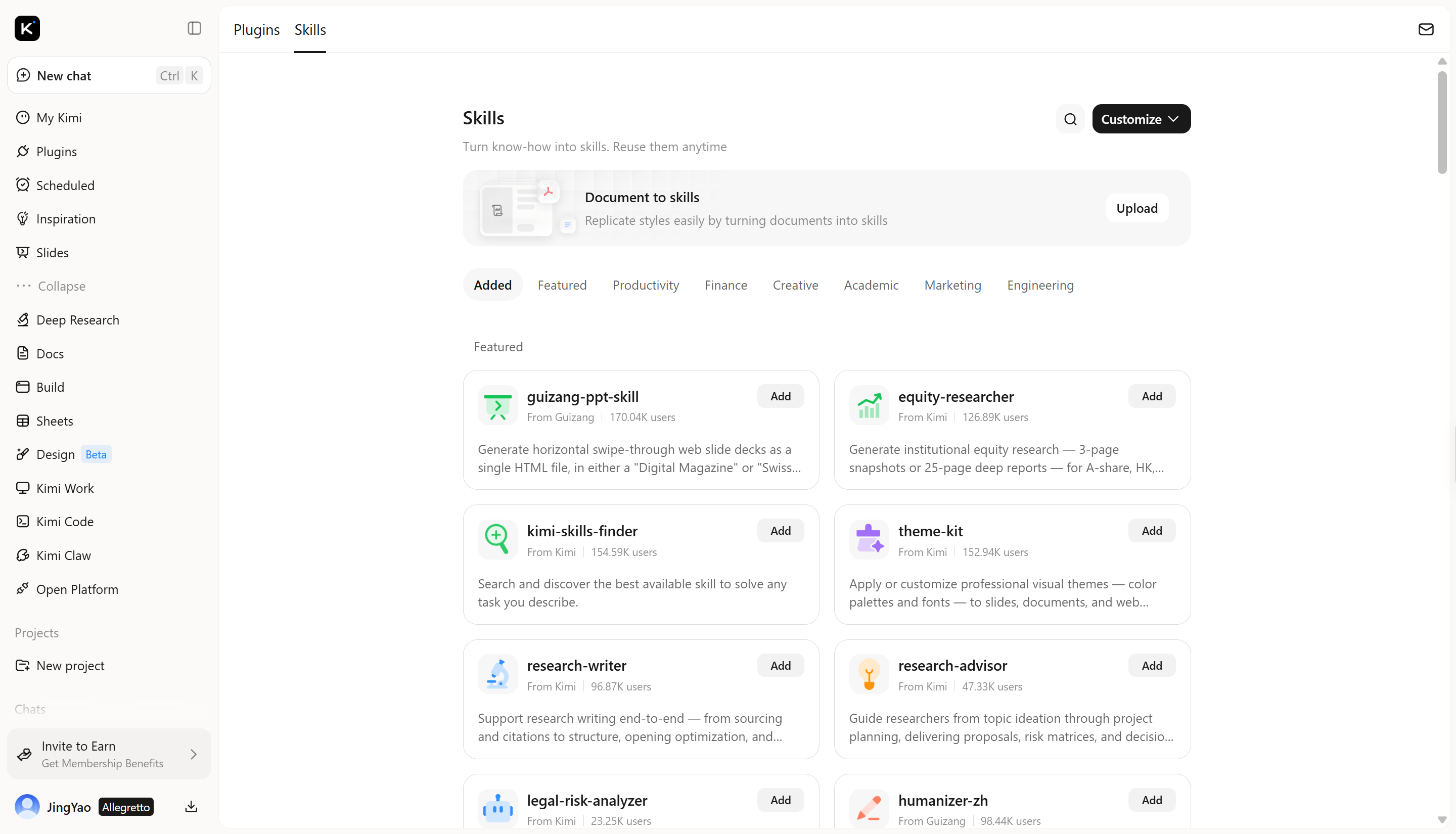Open Scheduled in sidebar
Image resolution: width=1456 pixels, height=834 pixels.
[109, 186]
